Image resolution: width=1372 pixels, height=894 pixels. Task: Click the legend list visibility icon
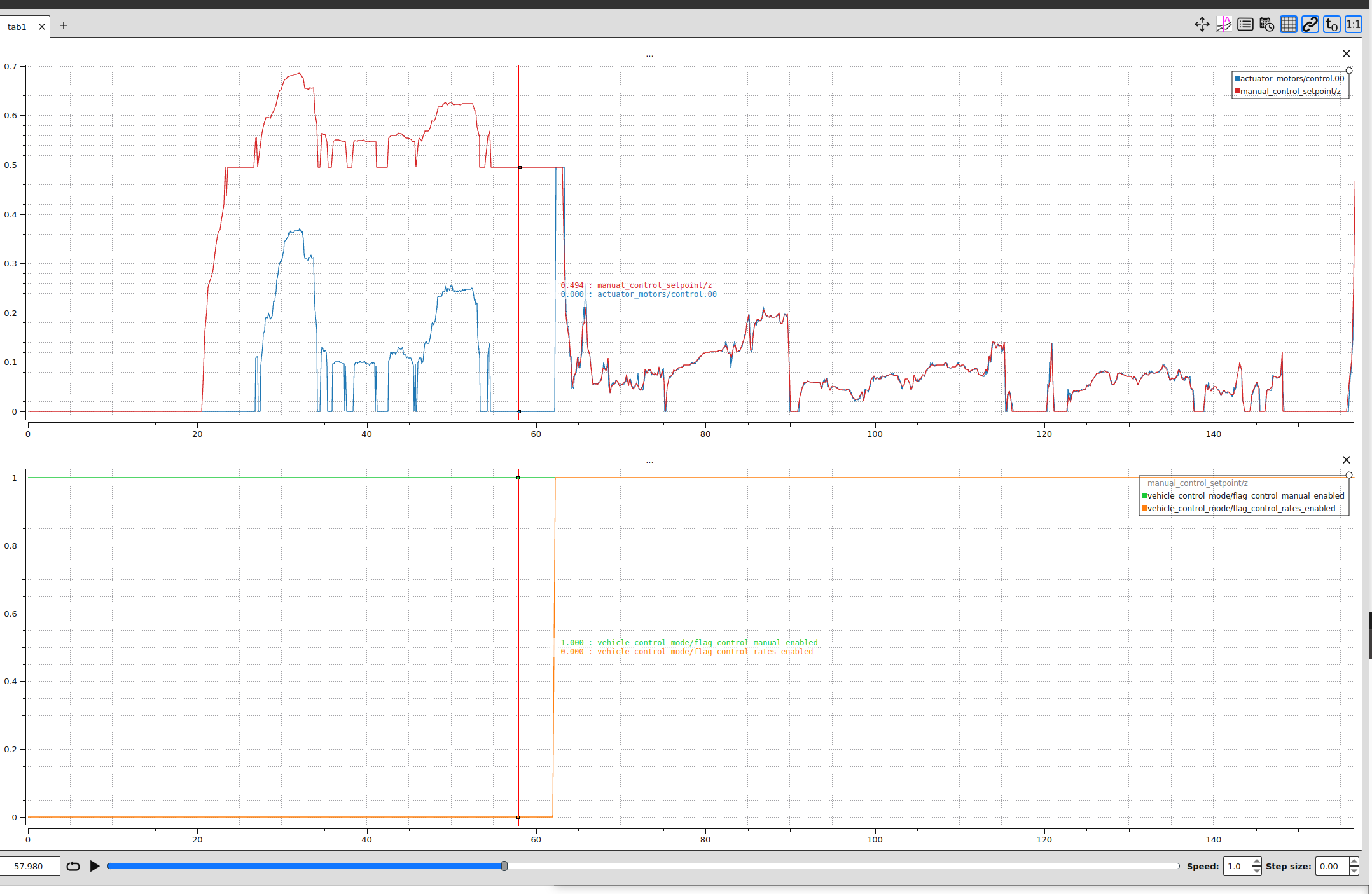tap(1245, 25)
